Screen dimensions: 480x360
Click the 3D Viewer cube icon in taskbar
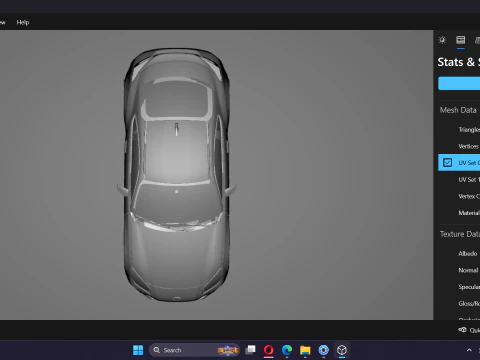342,350
